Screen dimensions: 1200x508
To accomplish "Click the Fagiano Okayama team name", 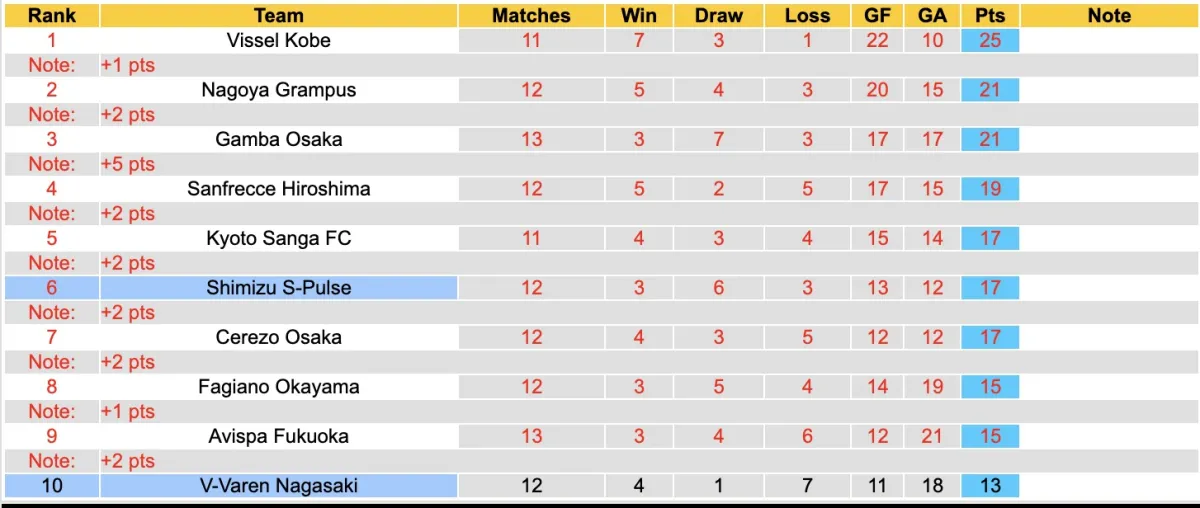I will (279, 387).
